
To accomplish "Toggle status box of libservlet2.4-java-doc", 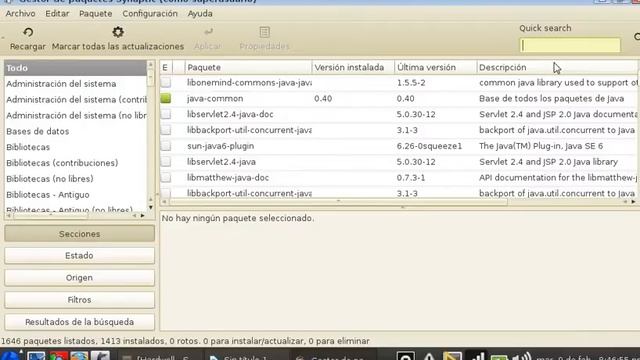I will pyautogui.click(x=166, y=114).
